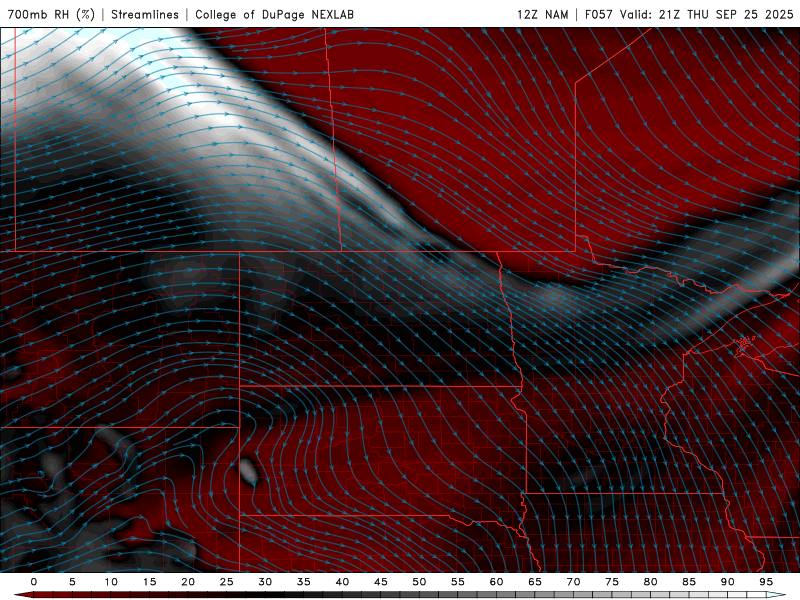Click the colorbar tick label '10'
The image size is (800, 600).
(x=111, y=582)
